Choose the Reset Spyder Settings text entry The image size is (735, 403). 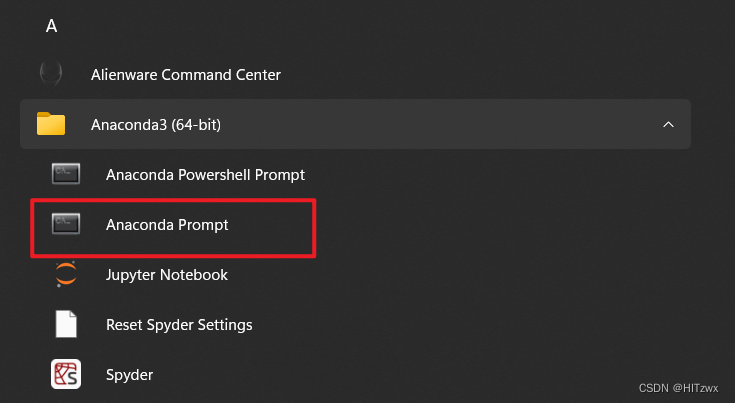(179, 325)
